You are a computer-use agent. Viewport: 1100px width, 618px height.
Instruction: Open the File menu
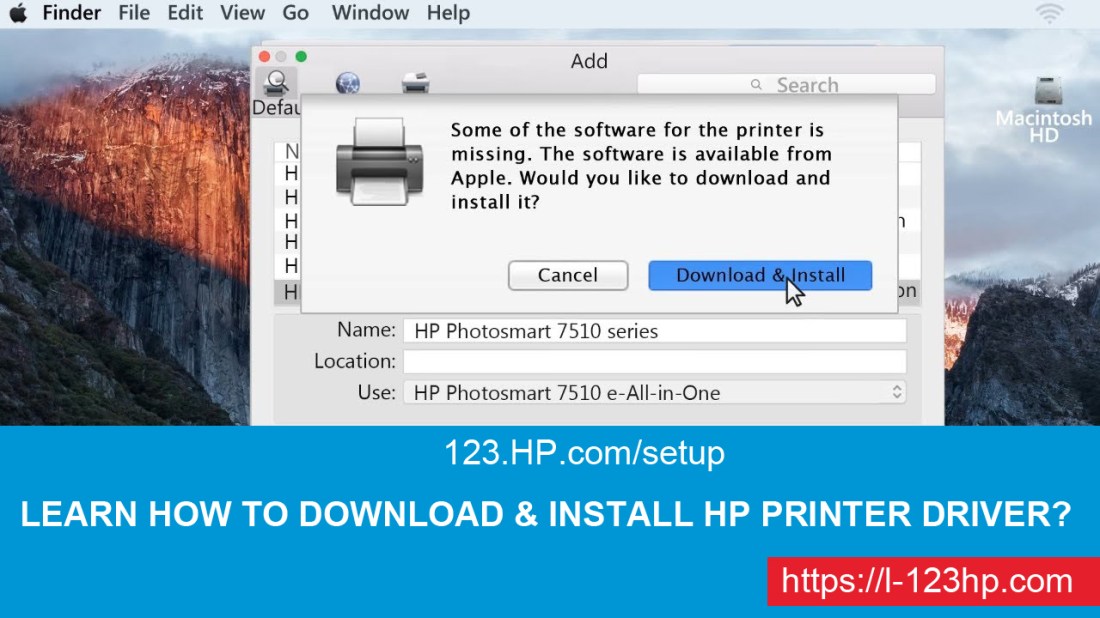coord(133,13)
